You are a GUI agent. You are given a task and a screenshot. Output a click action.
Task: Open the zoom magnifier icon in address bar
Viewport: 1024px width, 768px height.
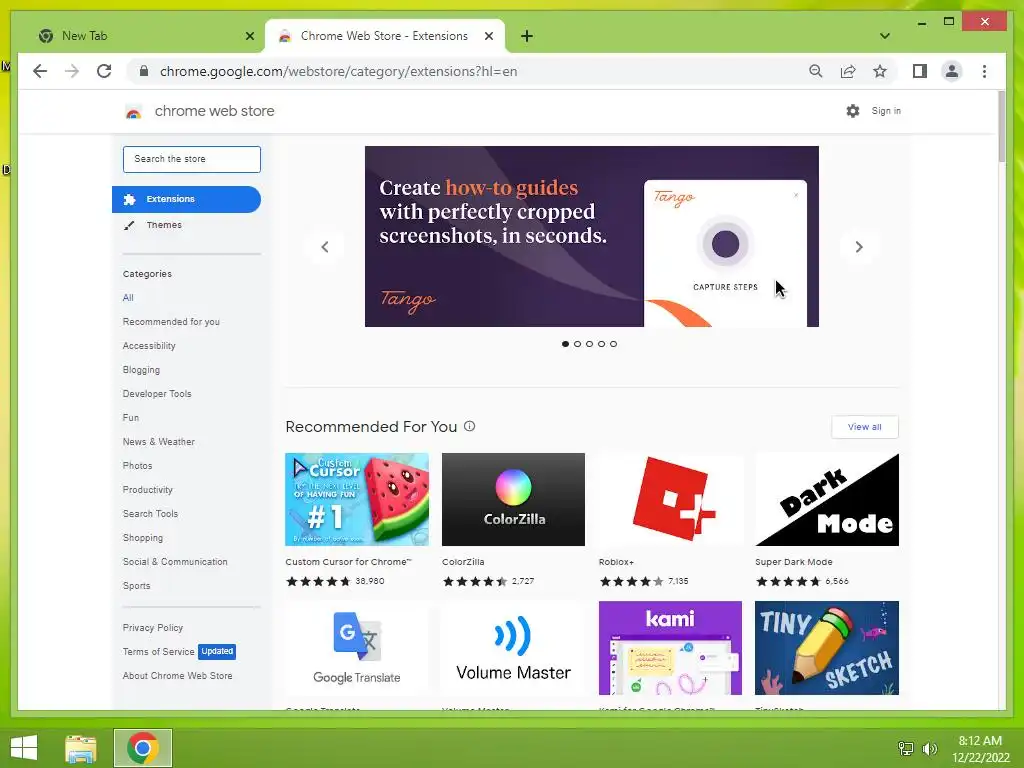click(x=816, y=71)
